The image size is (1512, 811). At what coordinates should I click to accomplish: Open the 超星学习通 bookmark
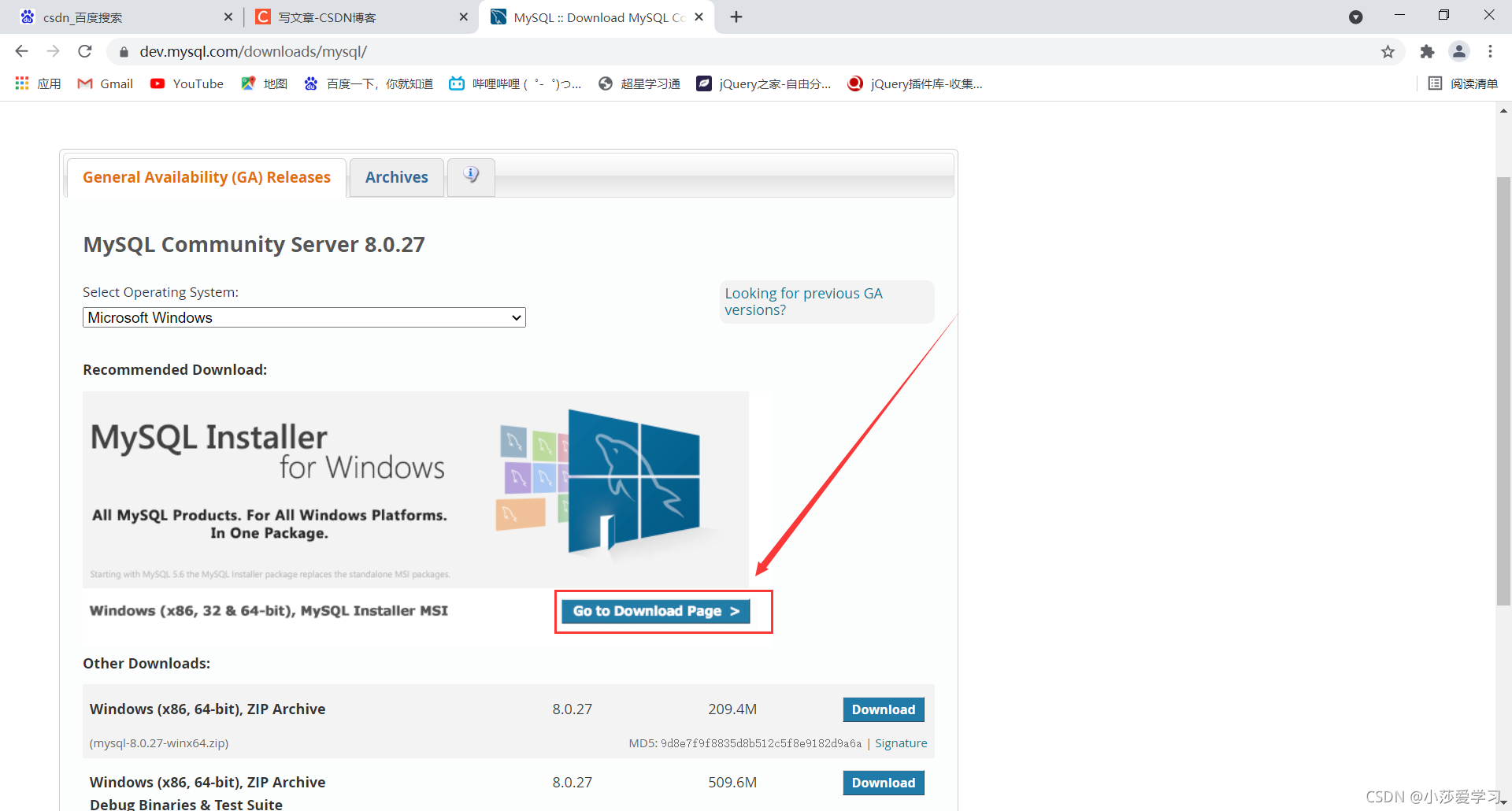tap(639, 83)
